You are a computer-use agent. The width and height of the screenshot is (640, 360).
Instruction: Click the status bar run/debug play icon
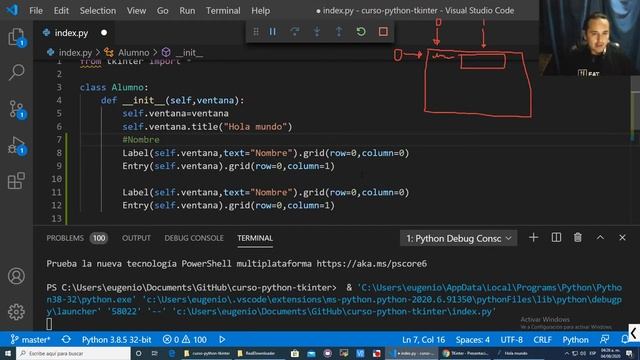tap(222, 340)
